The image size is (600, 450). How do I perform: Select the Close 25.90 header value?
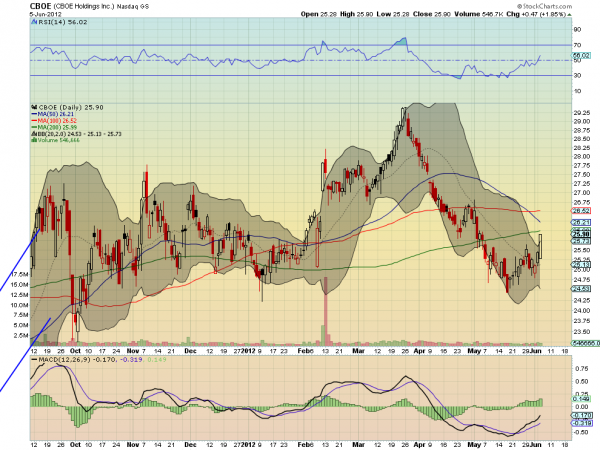(432, 14)
